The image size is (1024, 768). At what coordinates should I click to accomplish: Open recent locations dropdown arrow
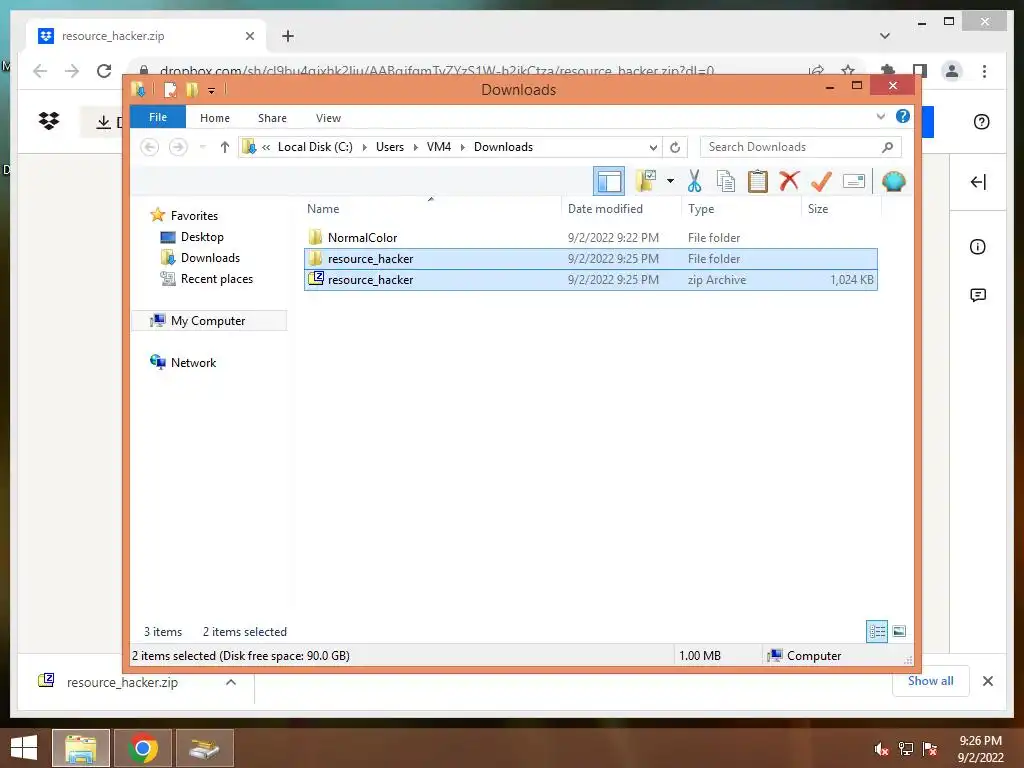point(202,147)
